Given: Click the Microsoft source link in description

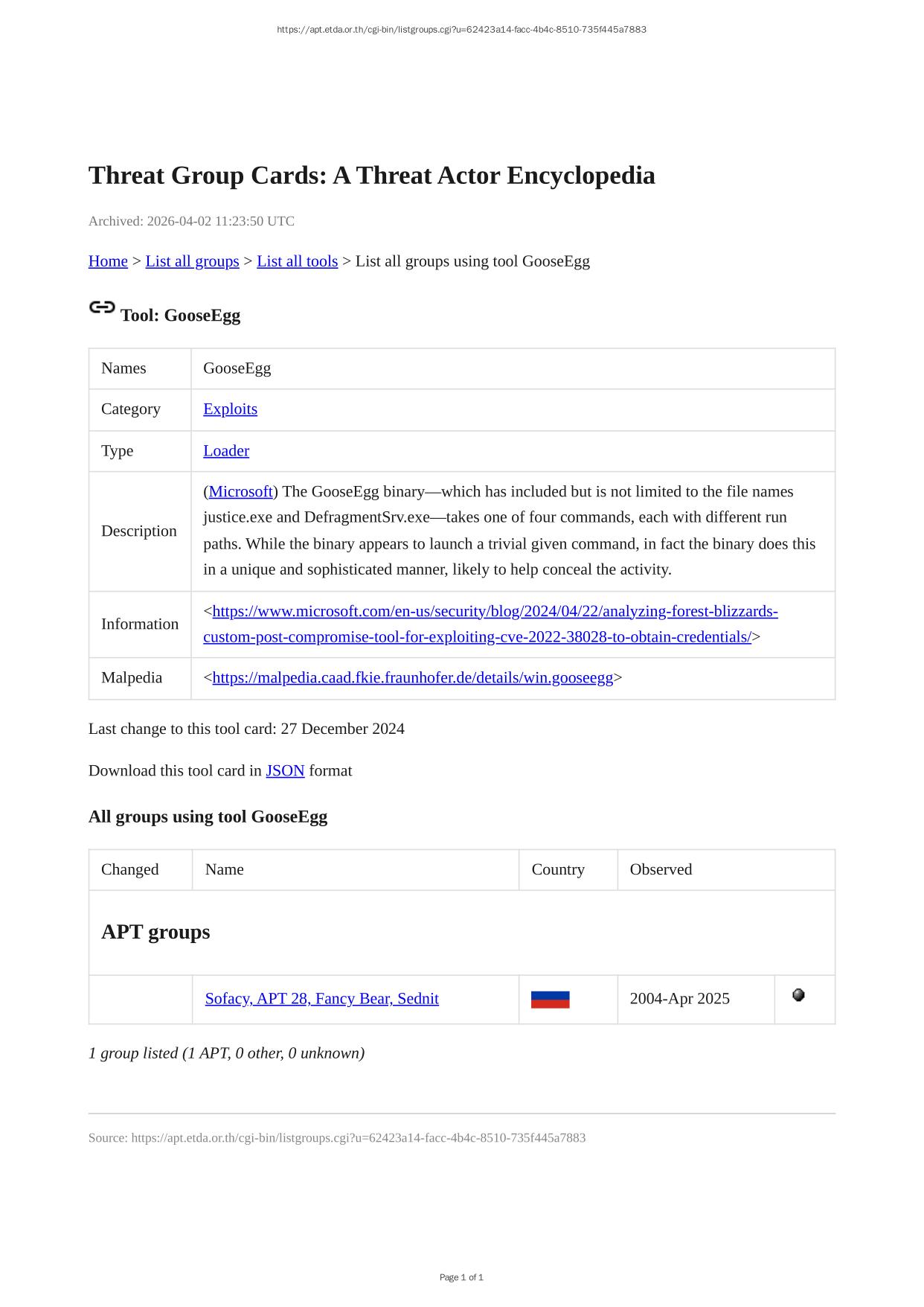Looking at the screenshot, I should click(240, 492).
